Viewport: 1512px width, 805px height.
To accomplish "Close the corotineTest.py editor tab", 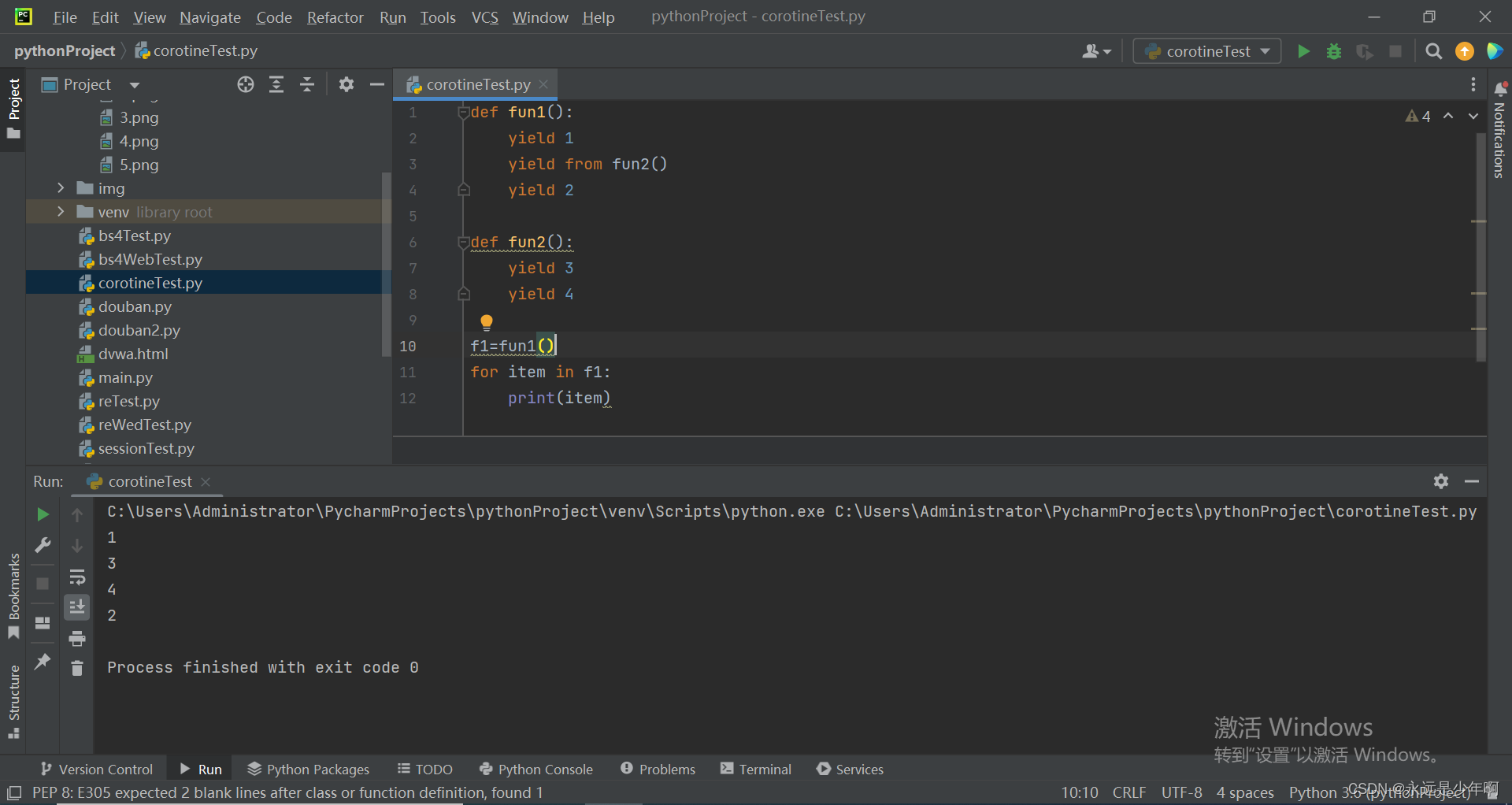I will 543,84.
